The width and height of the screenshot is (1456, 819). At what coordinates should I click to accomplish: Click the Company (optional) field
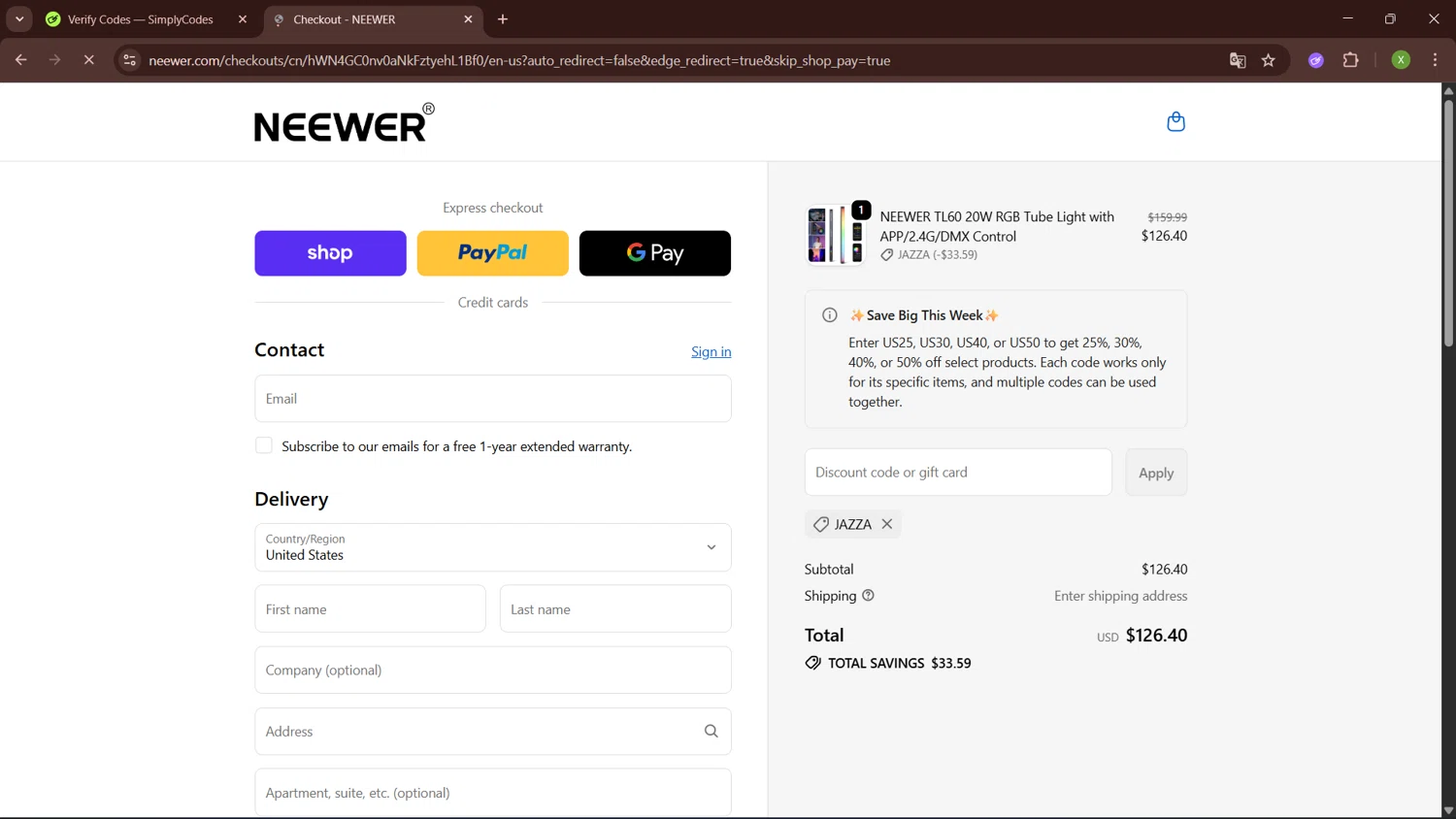pyautogui.click(x=493, y=671)
